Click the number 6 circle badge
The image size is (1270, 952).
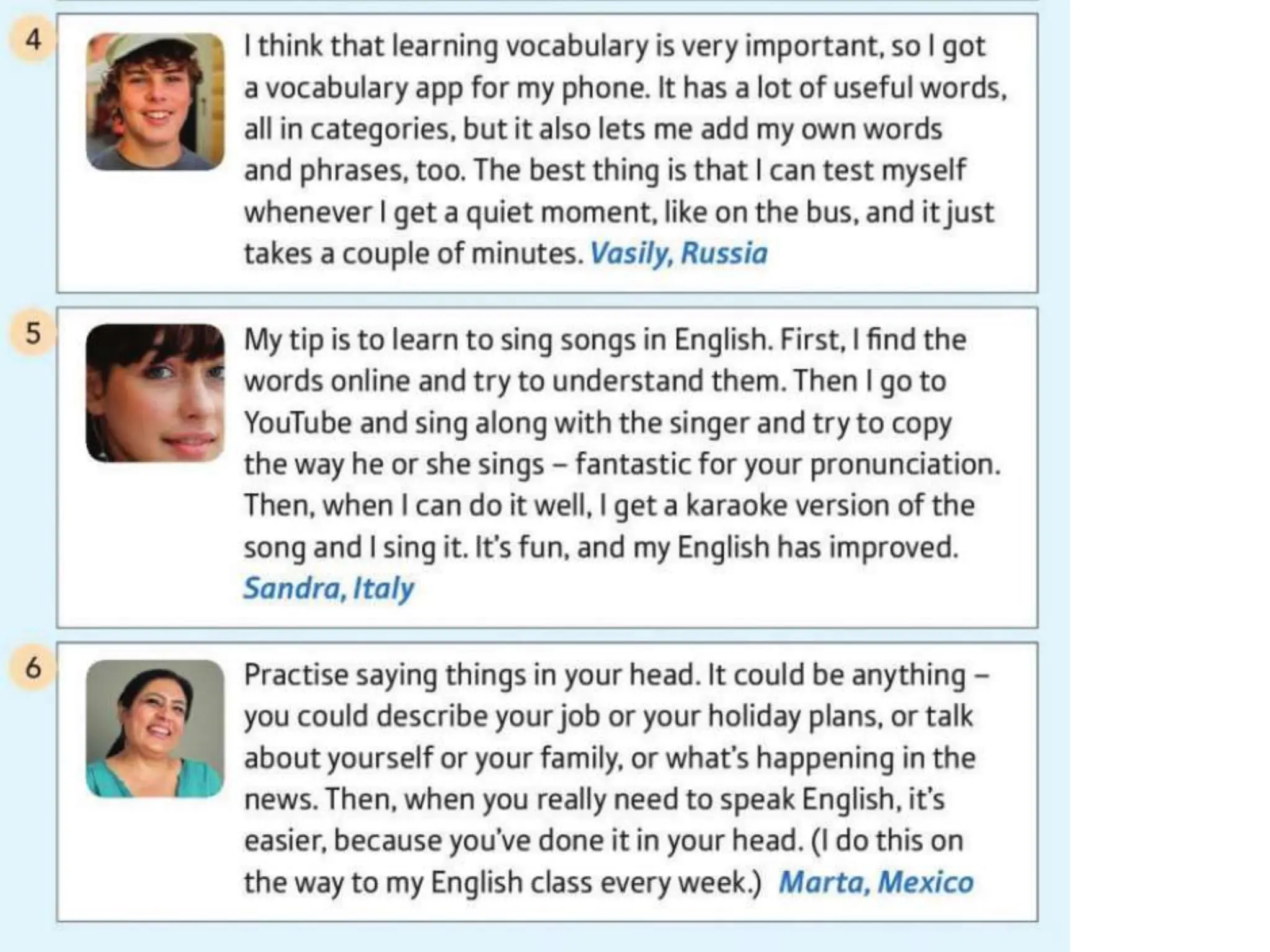coord(33,669)
